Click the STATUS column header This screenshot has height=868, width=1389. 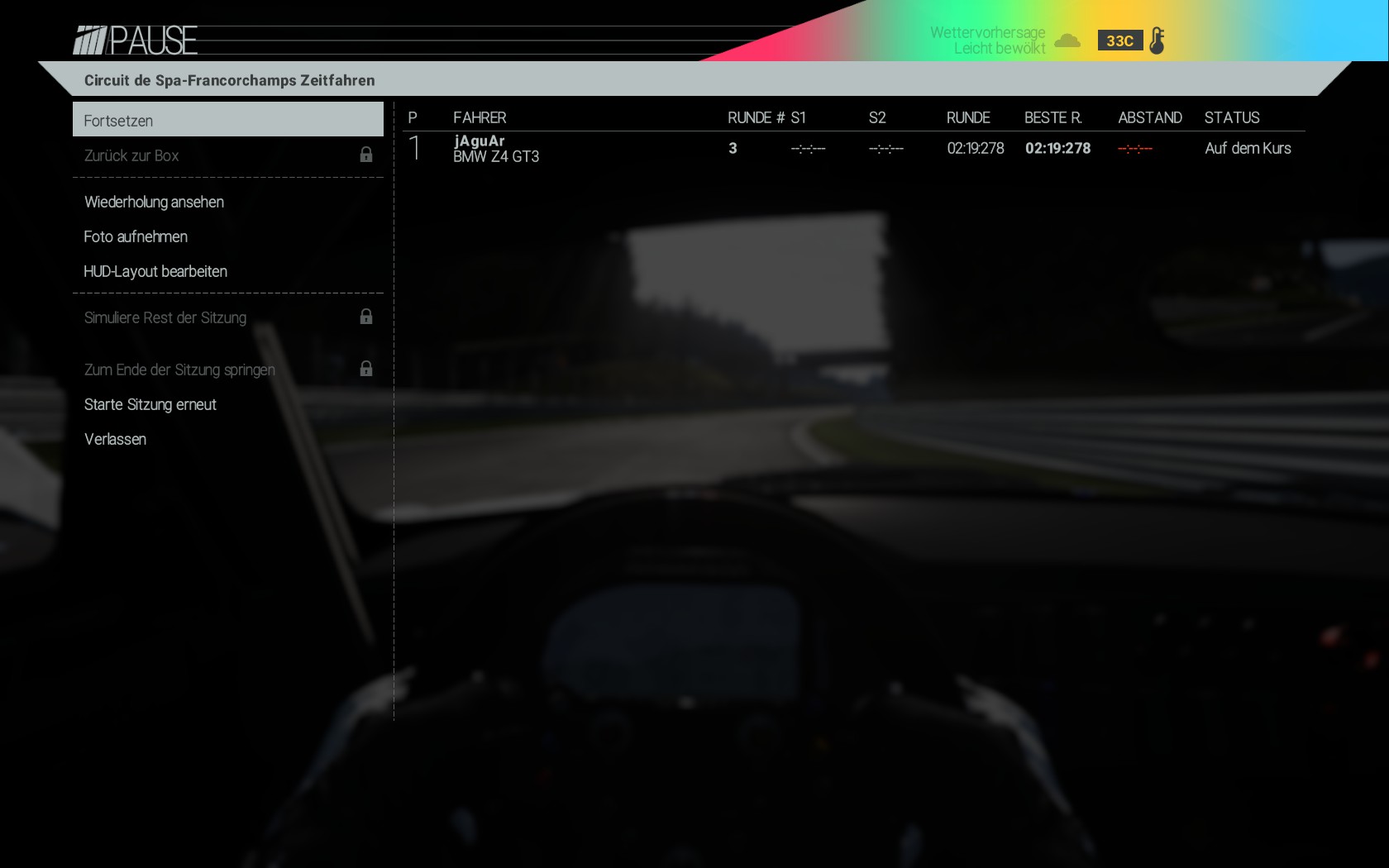pos(1232,117)
